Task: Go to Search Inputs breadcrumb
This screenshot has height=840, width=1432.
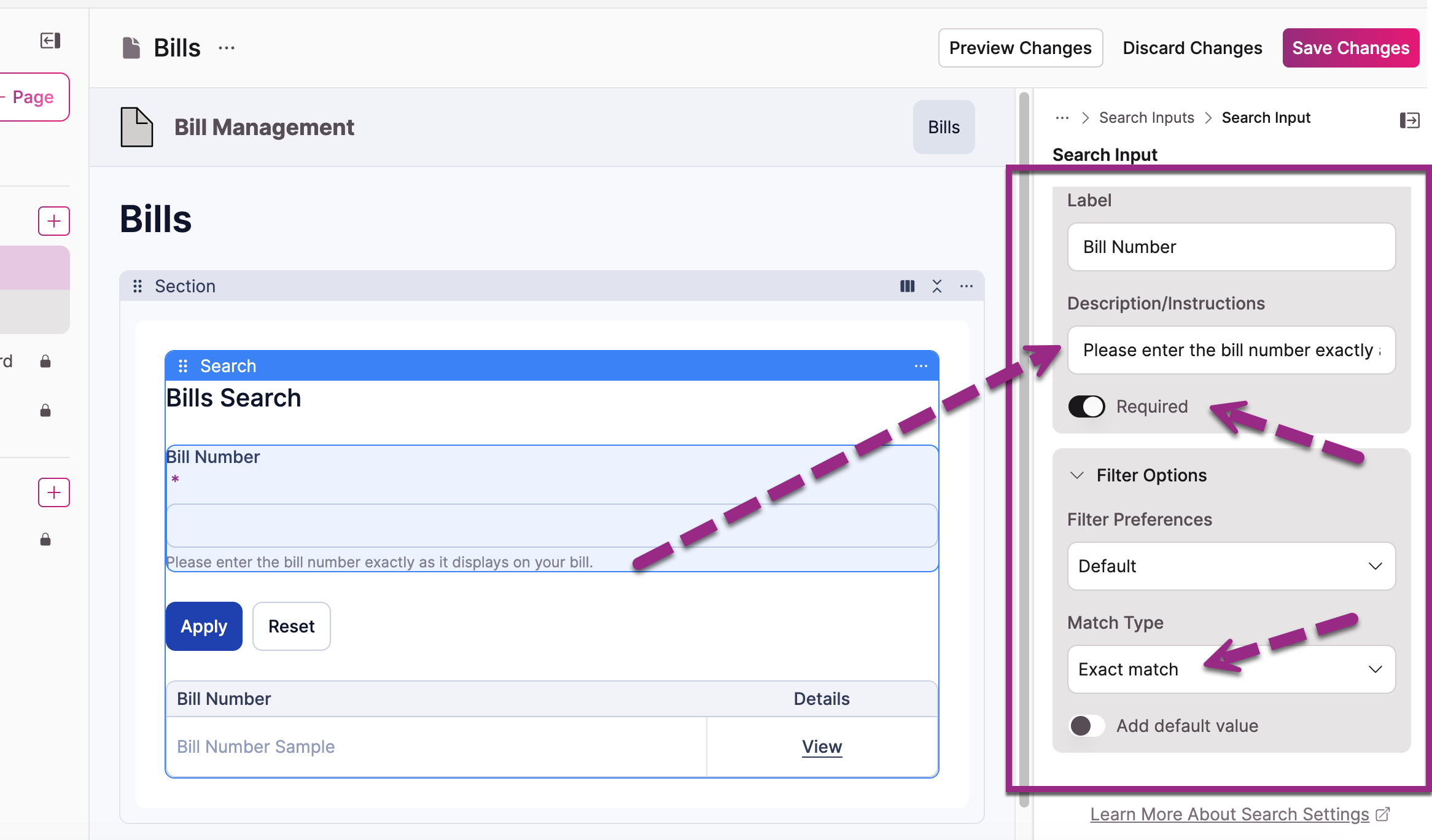Action: tap(1146, 118)
